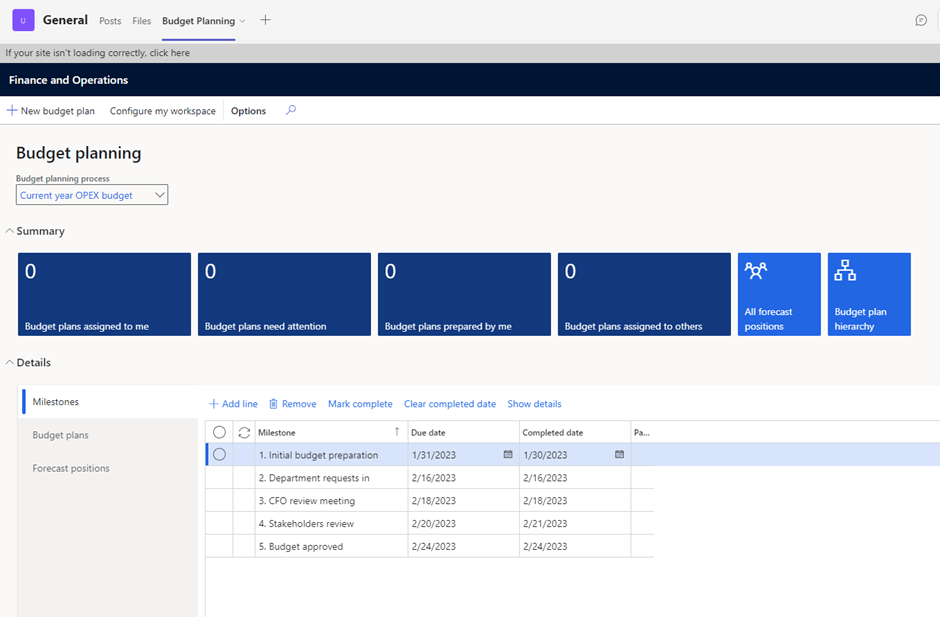
Task: Click New budget plan button
Action: coord(51,111)
